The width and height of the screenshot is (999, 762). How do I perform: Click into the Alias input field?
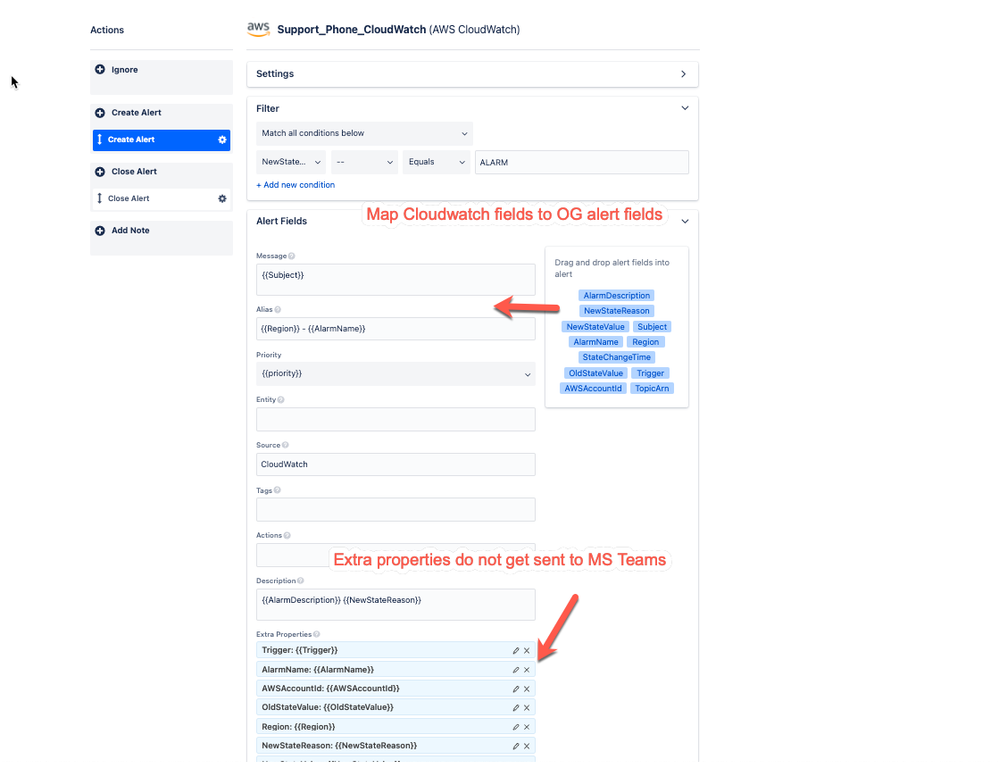click(396, 329)
